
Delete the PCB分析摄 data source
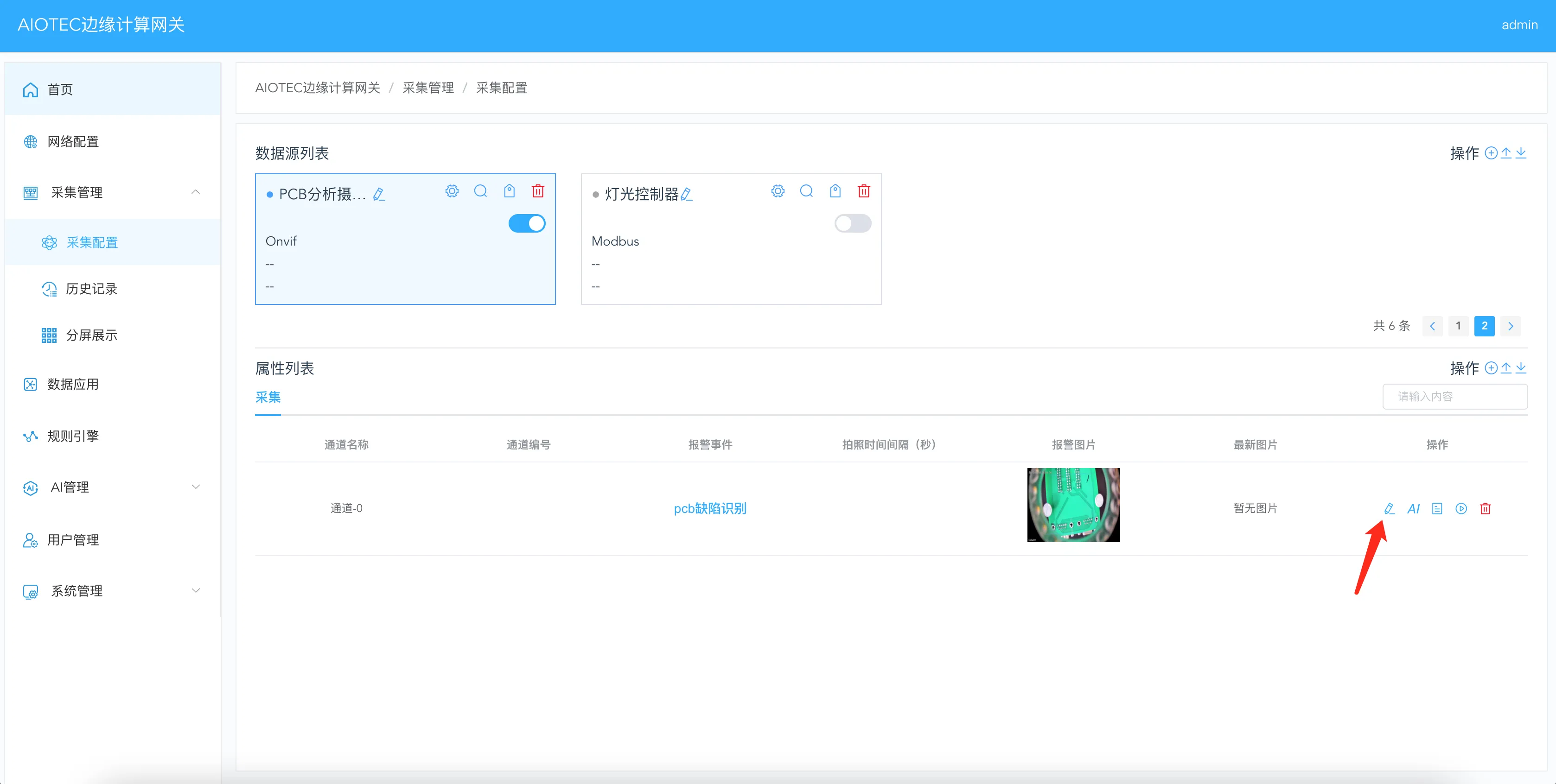[x=537, y=191]
